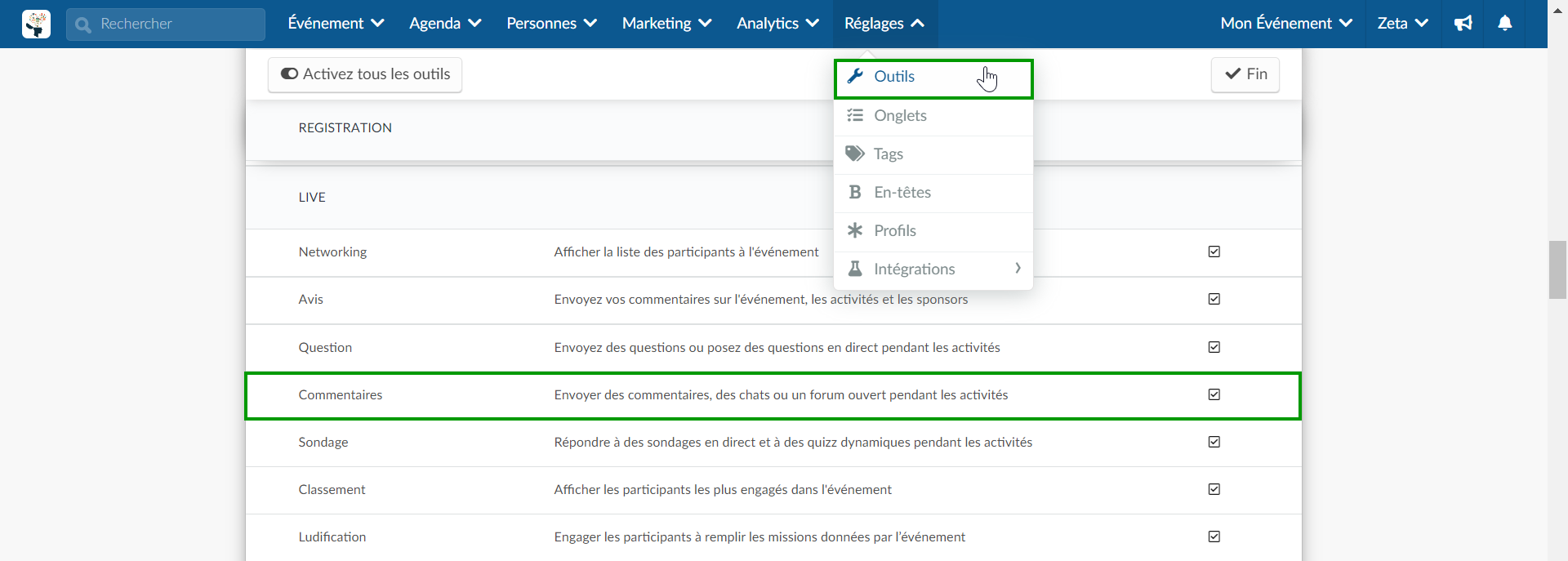The image size is (1568, 561).
Task: Toggle the Avis tool checkbox
Action: 1214,299
